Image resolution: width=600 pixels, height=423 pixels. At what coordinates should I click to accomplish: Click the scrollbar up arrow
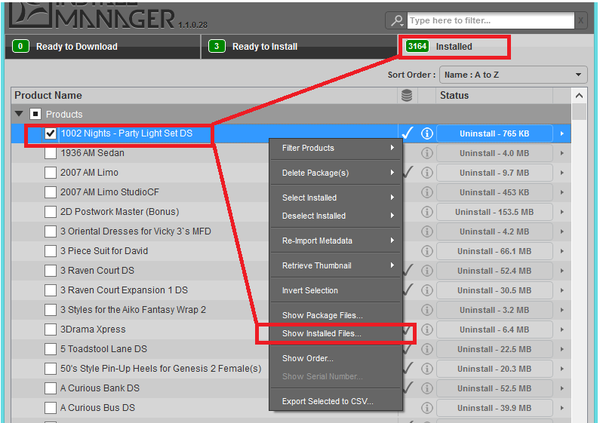pos(579,95)
